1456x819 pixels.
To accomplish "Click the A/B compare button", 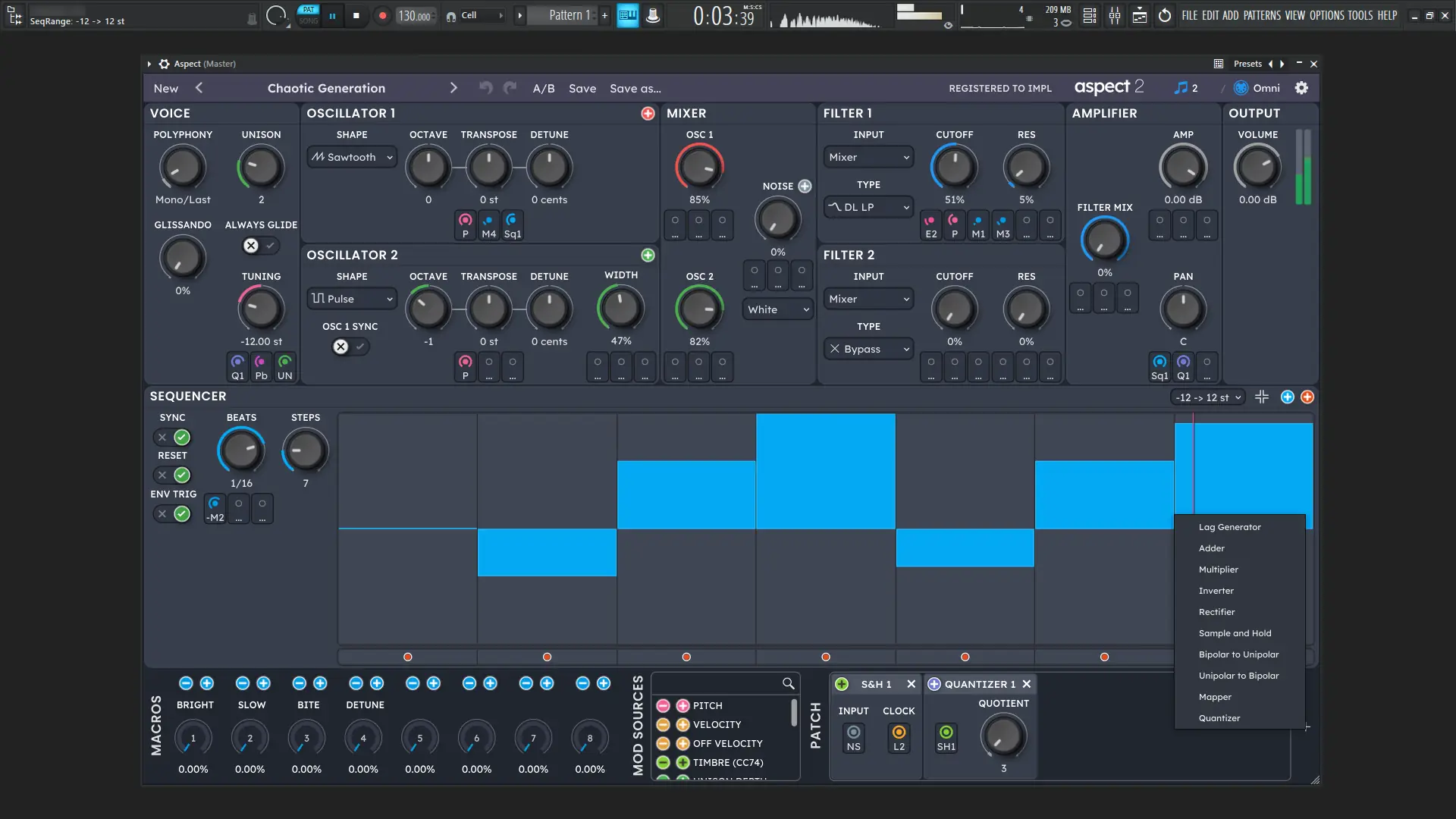I will click(543, 88).
